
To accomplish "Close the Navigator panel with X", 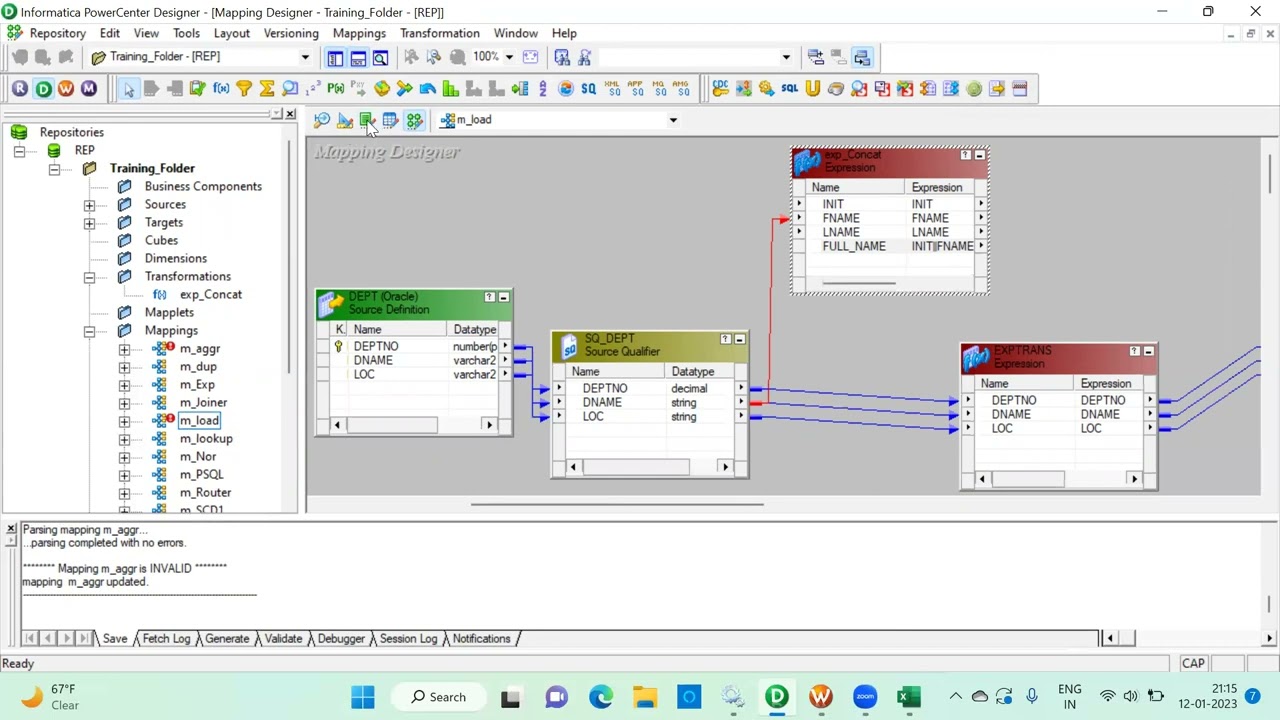I will [x=290, y=114].
